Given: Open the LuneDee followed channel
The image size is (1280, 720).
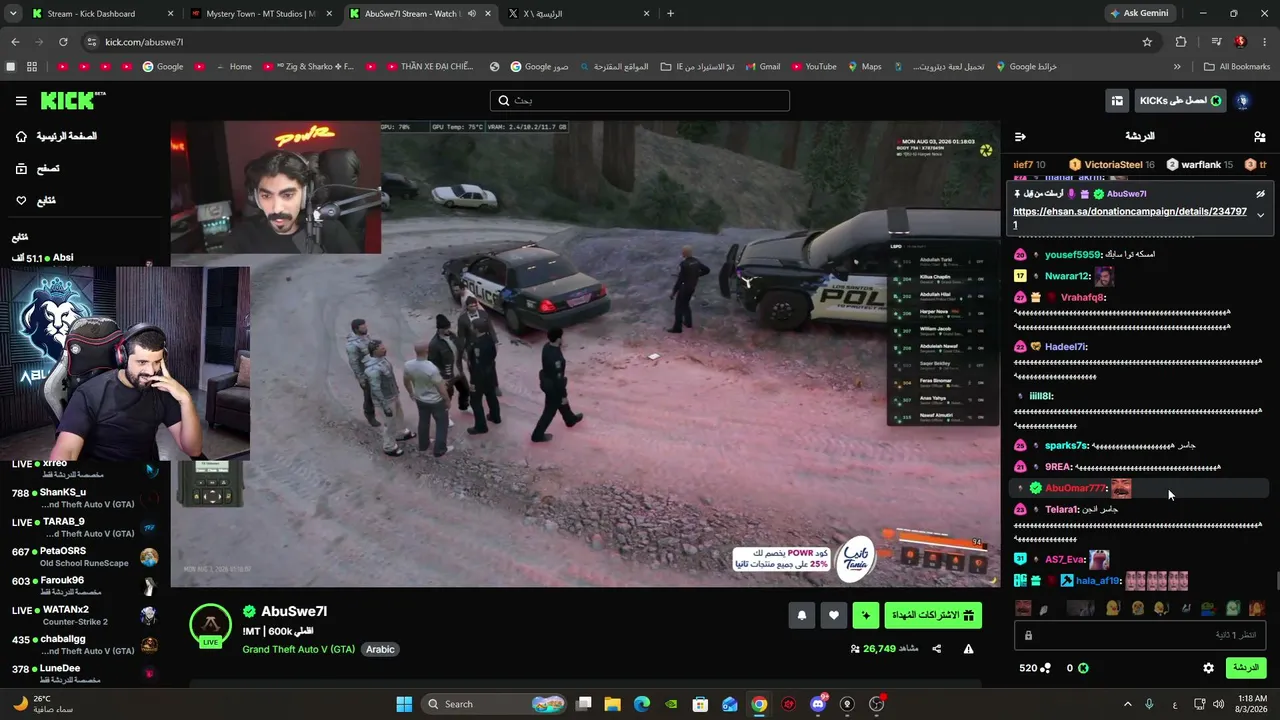Looking at the screenshot, I should pyautogui.click(x=85, y=674).
